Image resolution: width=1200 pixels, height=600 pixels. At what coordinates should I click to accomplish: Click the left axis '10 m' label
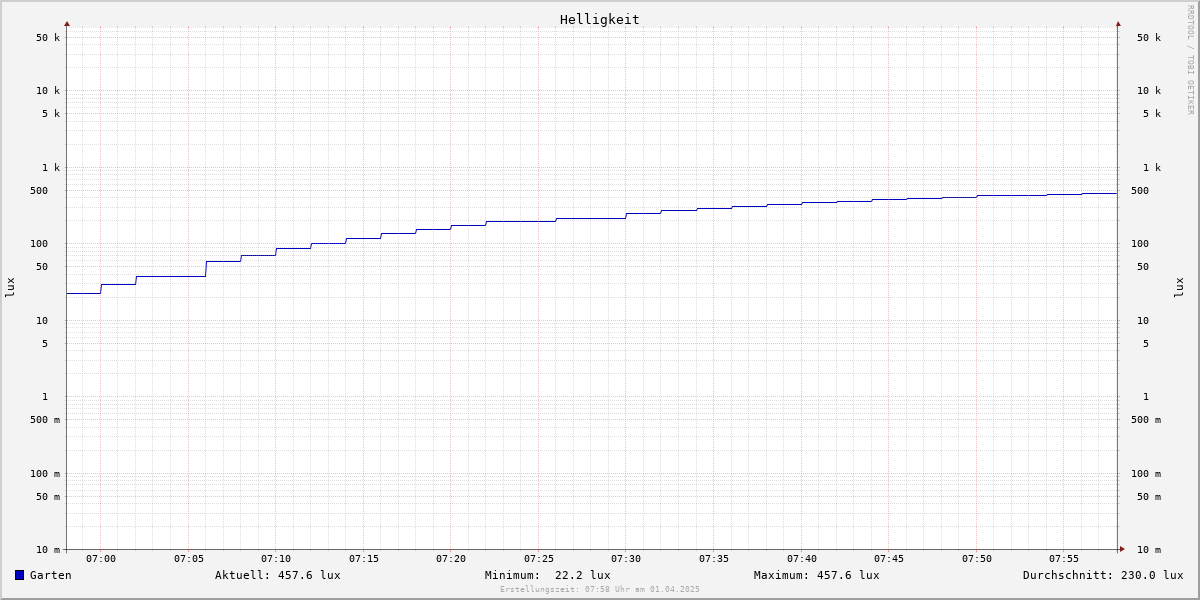48,550
